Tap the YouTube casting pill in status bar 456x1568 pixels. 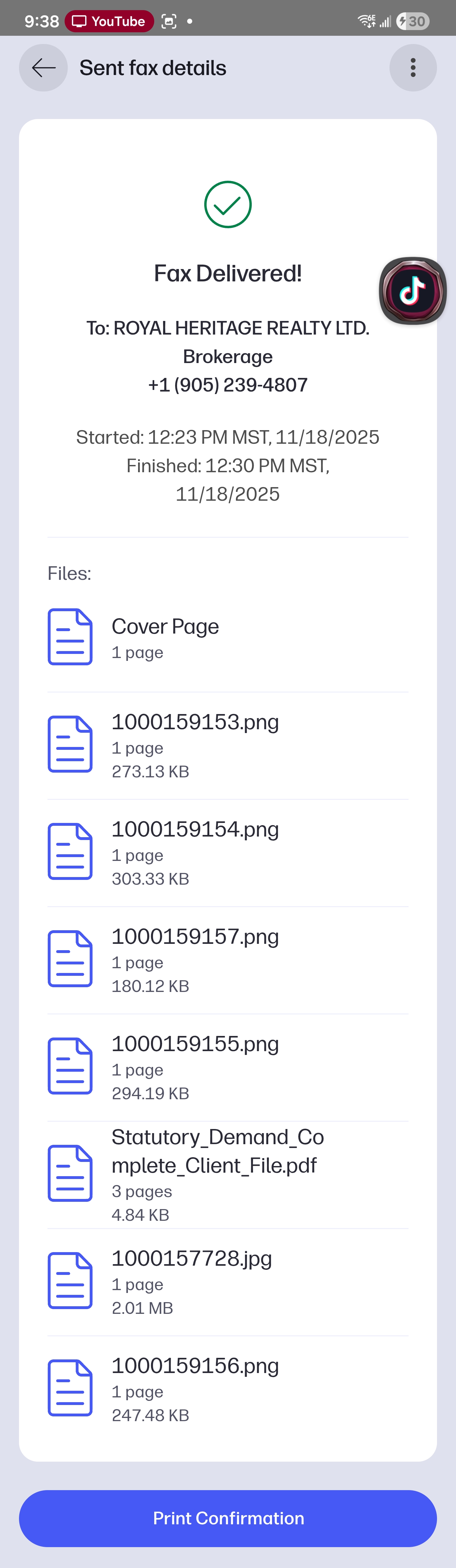(109, 21)
